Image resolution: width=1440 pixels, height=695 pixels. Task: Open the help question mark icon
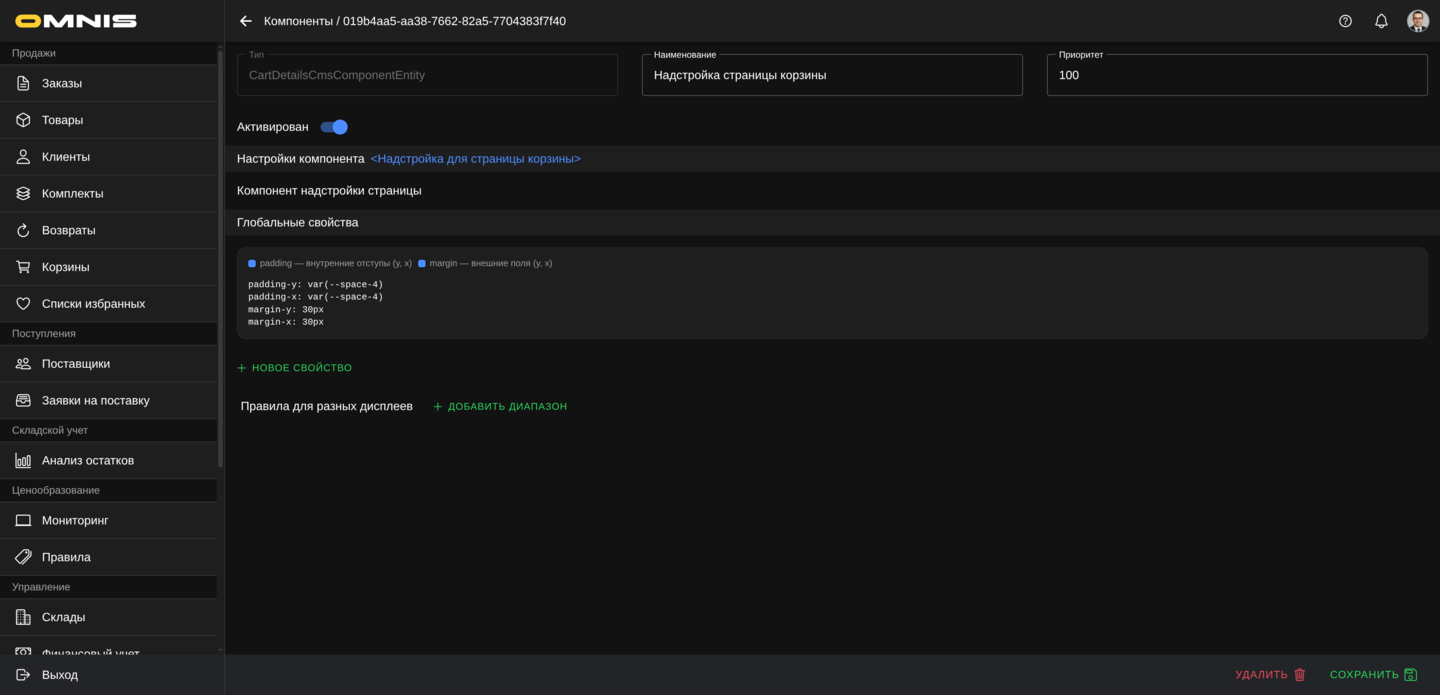(1345, 21)
